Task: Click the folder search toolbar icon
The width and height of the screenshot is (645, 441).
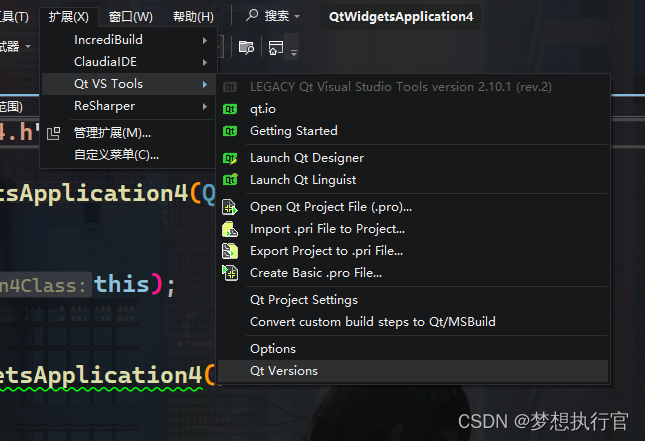Action: point(246,48)
